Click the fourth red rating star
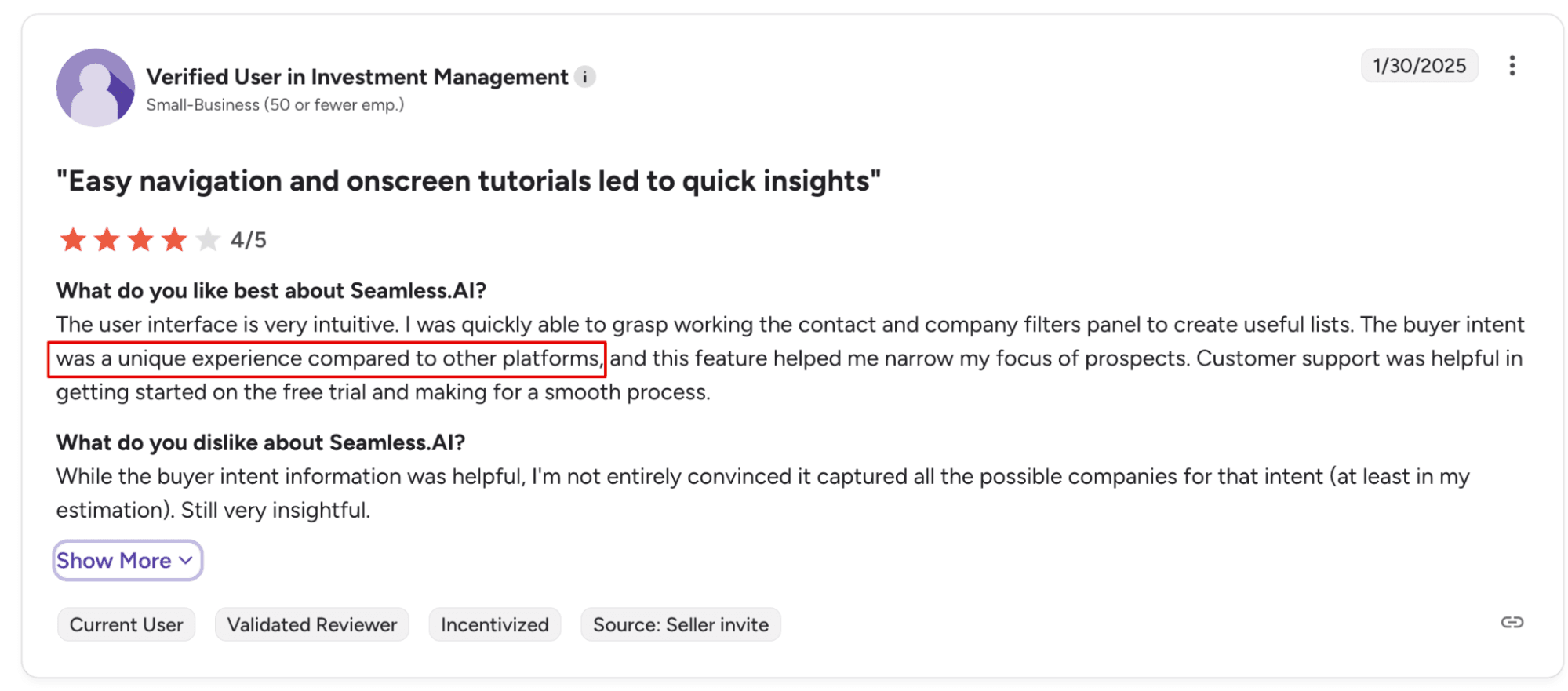Image resolution: width=1568 pixels, height=691 pixels. (x=174, y=239)
